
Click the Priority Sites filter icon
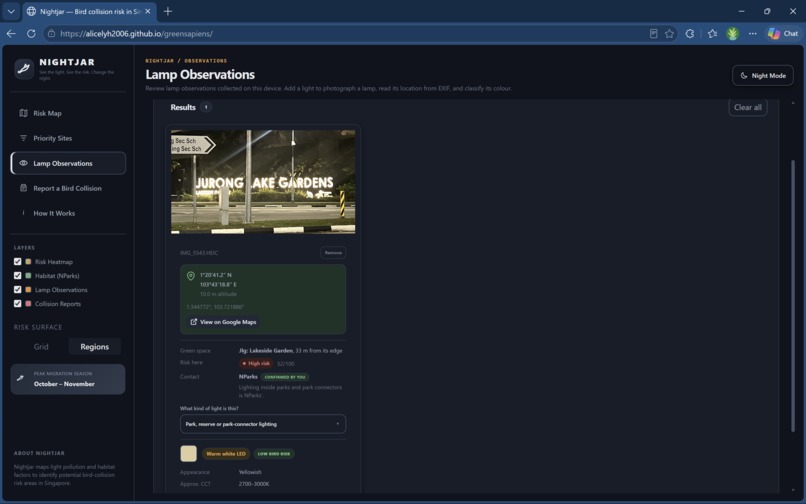click(x=23, y=138)
